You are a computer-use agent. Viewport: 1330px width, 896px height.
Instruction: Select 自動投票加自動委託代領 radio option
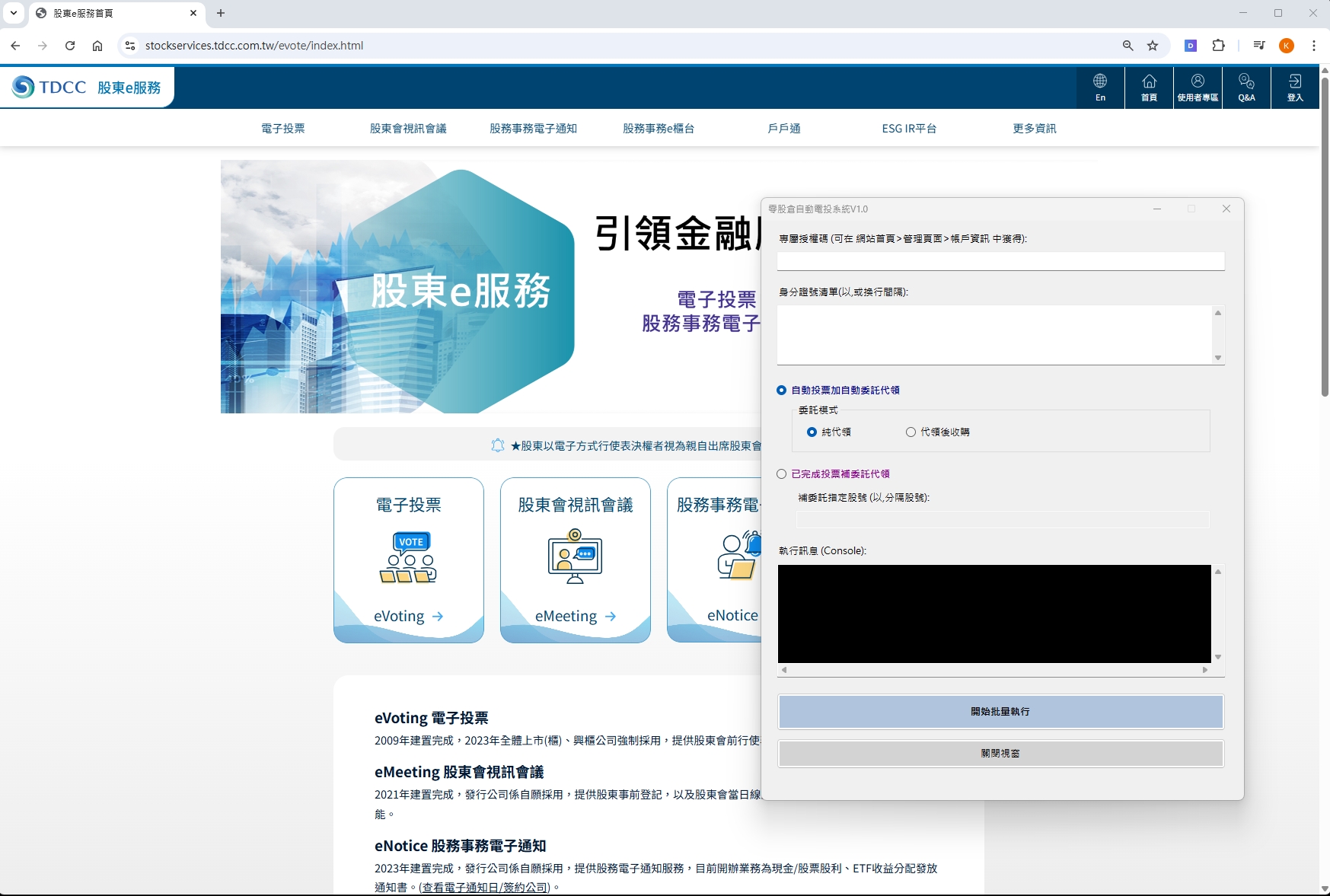coord(782,391)
